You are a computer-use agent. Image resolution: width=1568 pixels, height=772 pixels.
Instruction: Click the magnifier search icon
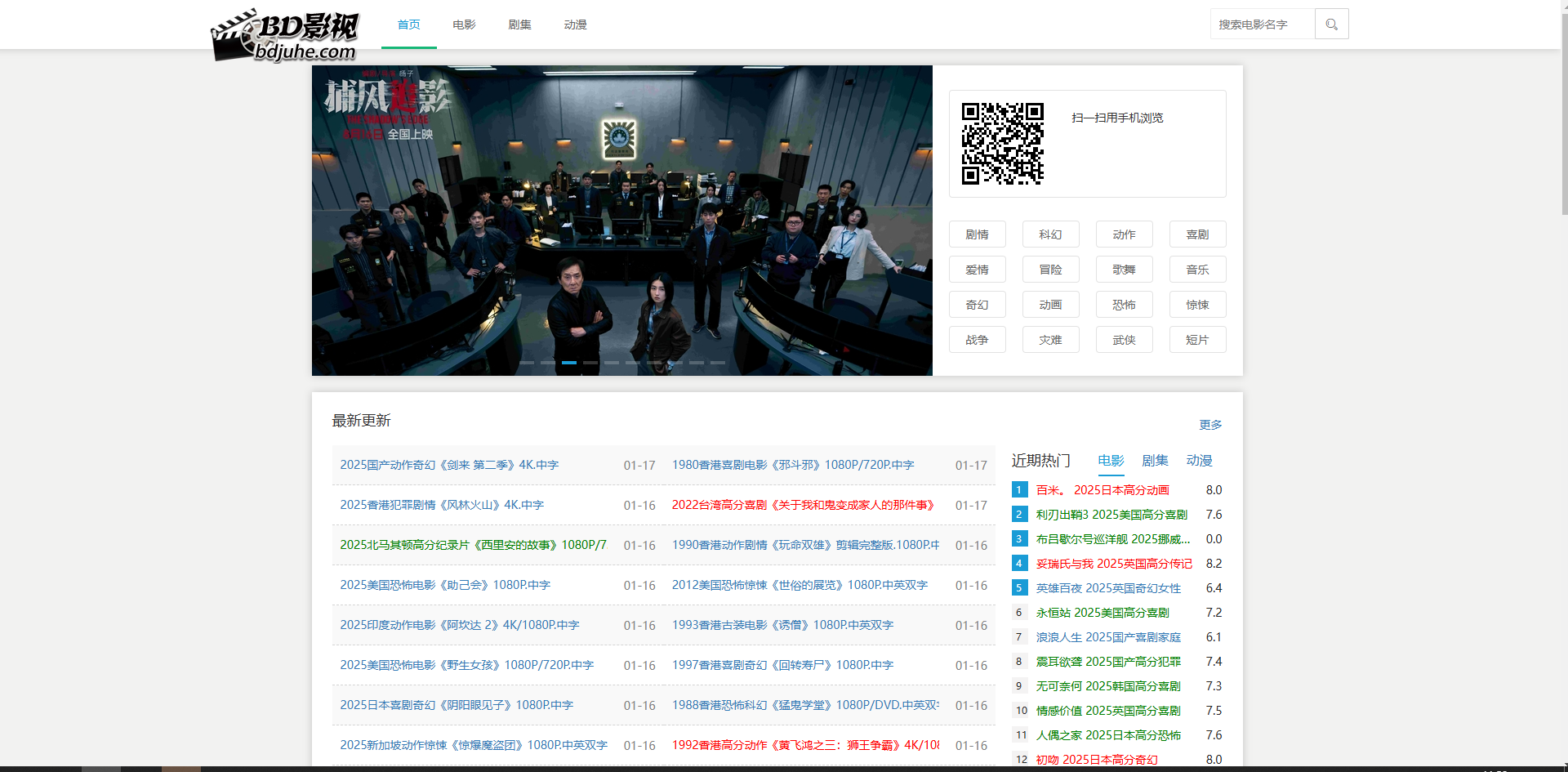tap(1331, 25)
